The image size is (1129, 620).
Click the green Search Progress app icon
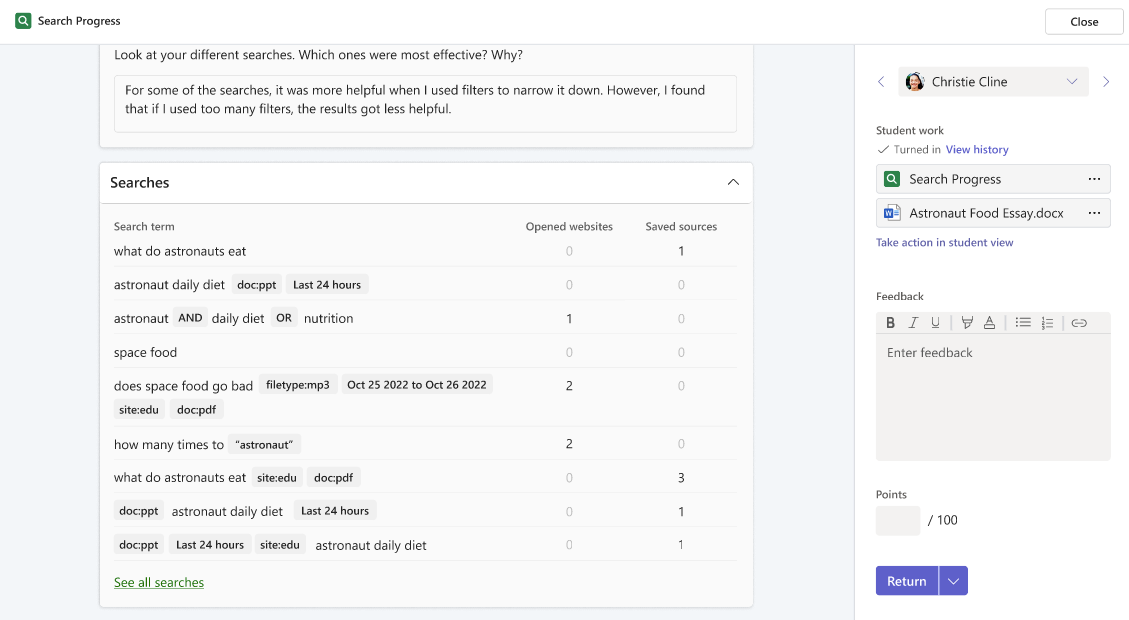tap(891, 178)
